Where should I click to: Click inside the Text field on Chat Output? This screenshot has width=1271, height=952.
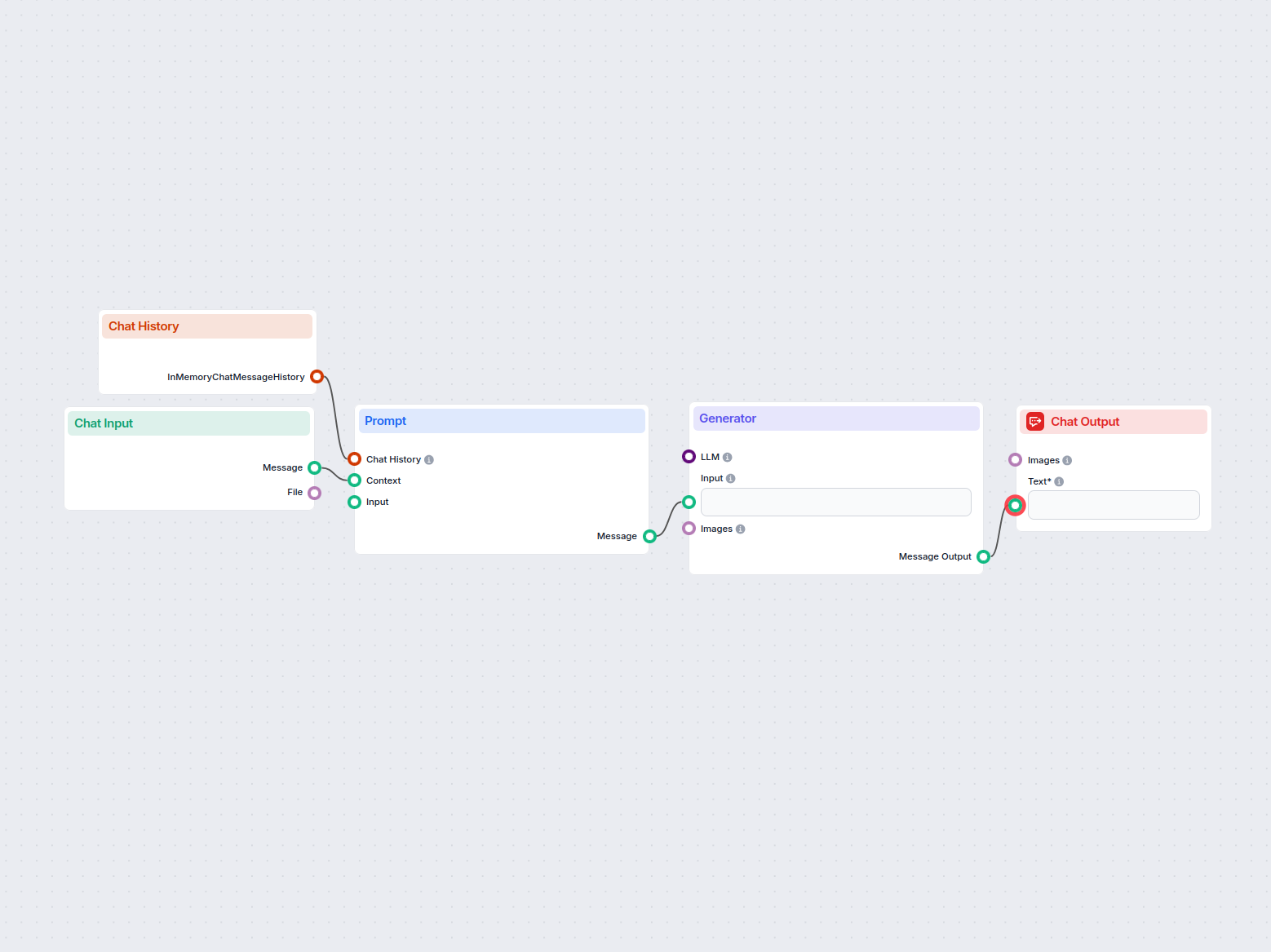click(1114, 505)
